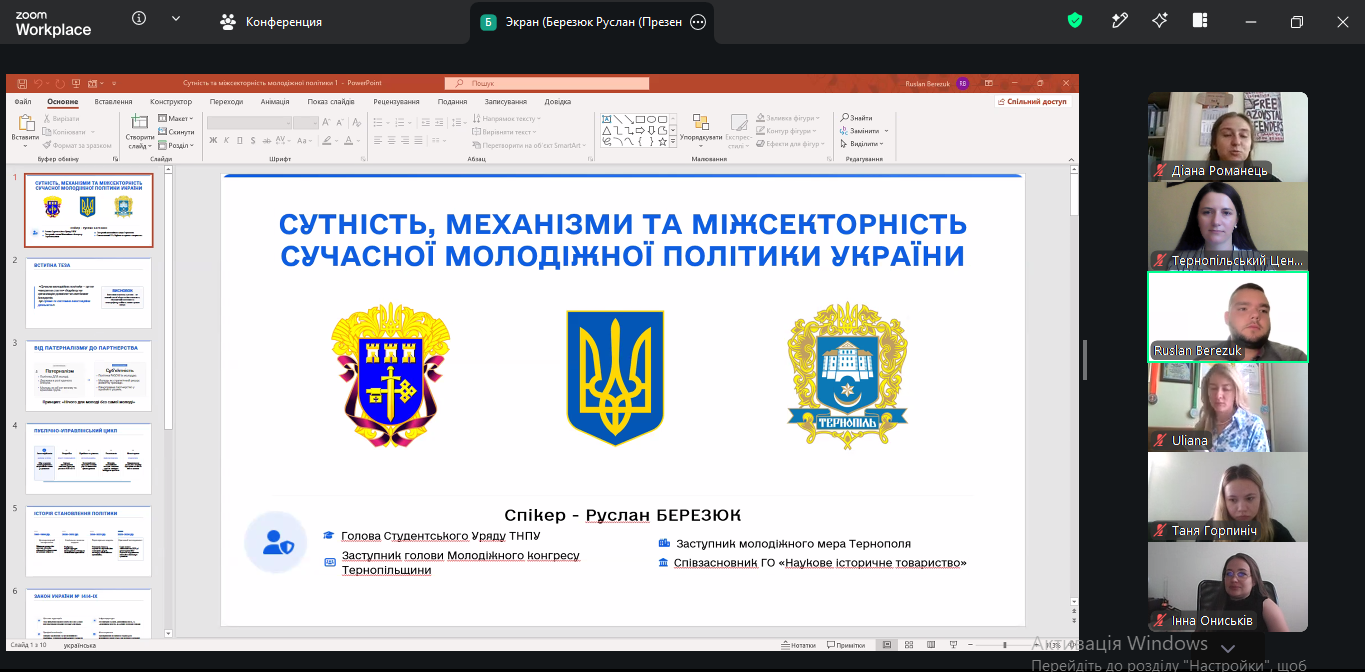This screenshot has height=672, width=1365.
Task: Adjust the zoom slider in PowerPoint status bar
Action: click(x=1004, y=645)
